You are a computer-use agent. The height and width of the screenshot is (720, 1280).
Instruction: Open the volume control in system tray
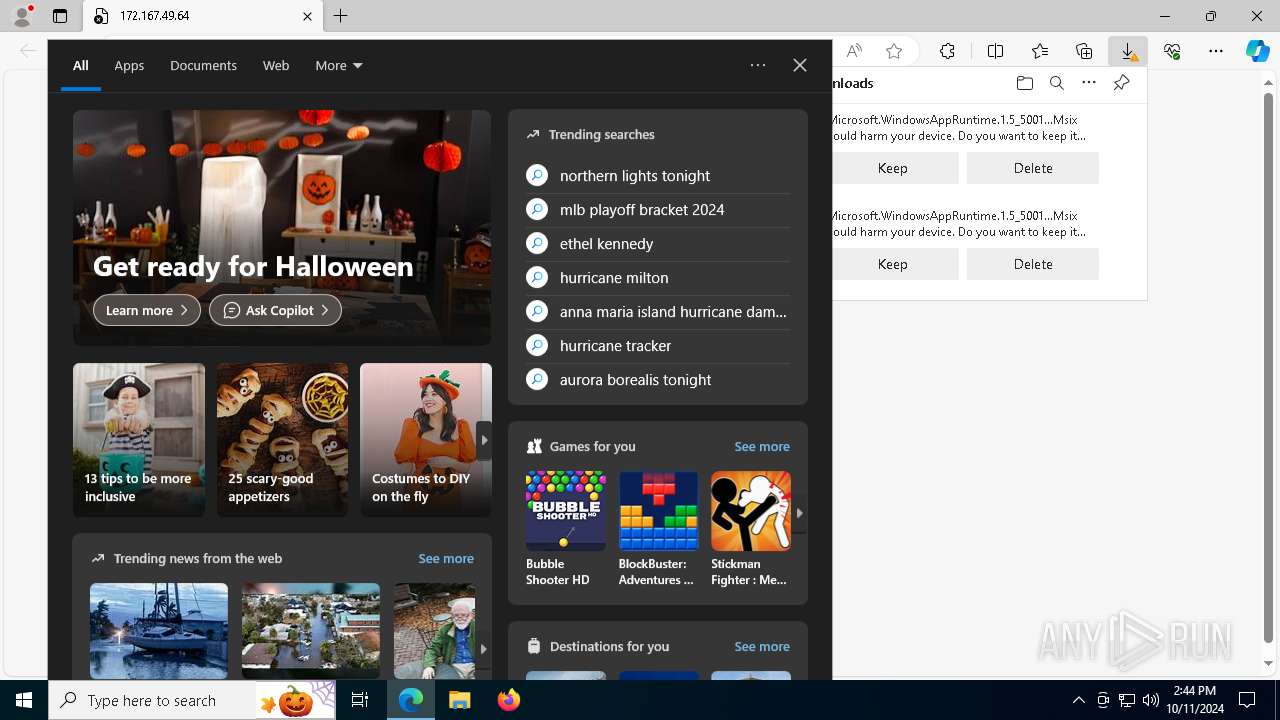(1151, 700)
